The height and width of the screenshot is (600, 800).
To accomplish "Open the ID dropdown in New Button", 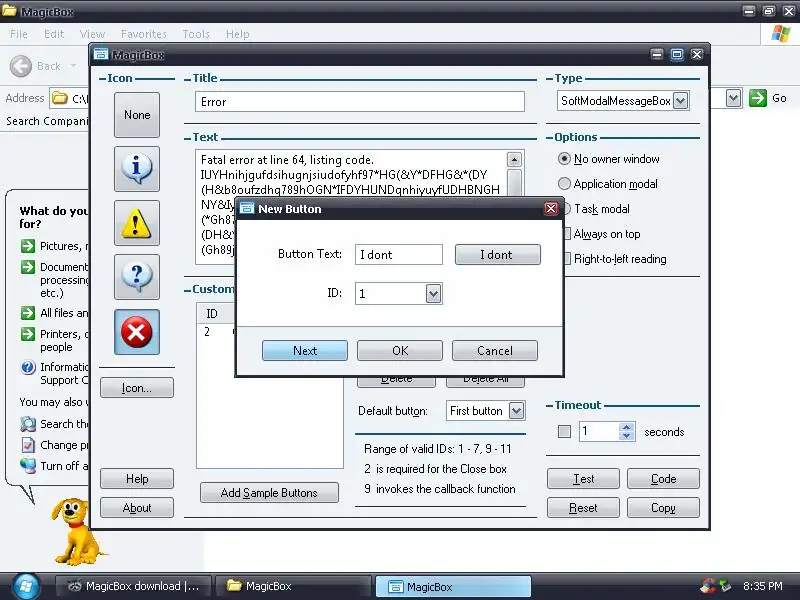I will pyautogui.click(x=433, y=294).
